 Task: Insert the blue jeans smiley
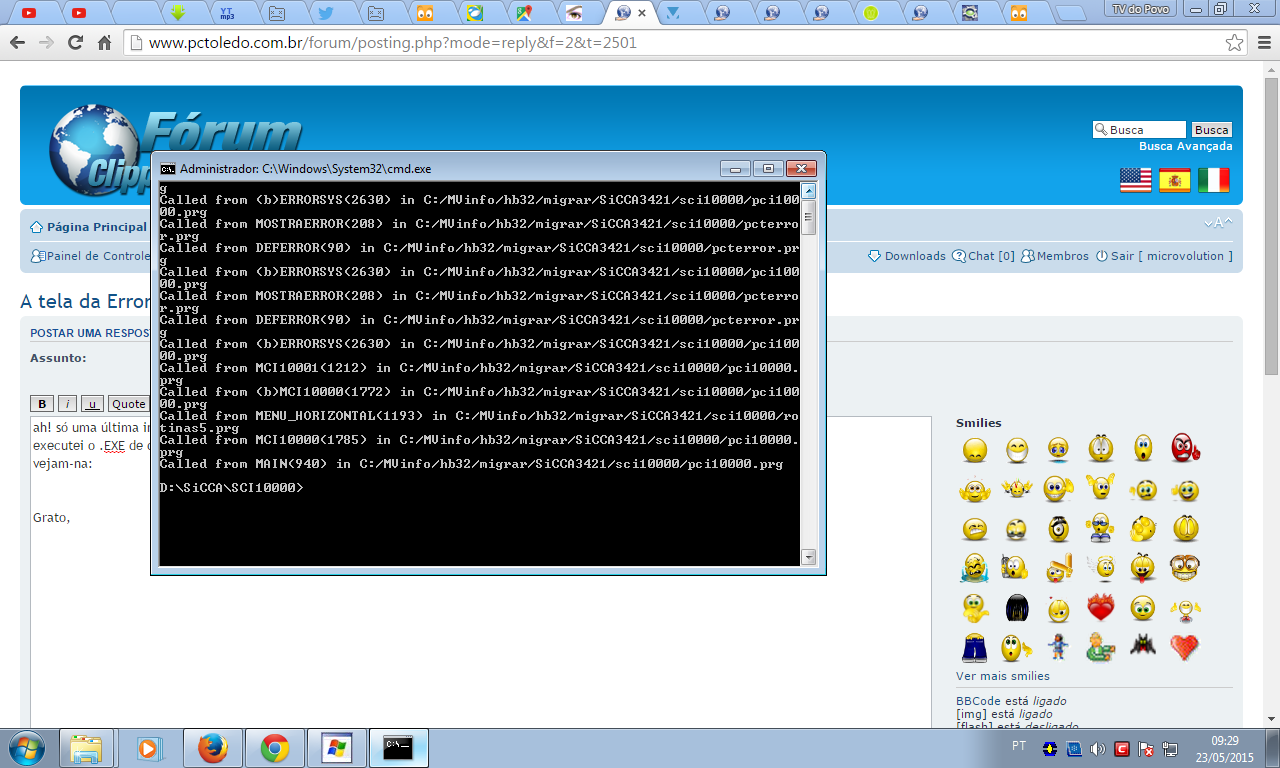coord(975,647)
